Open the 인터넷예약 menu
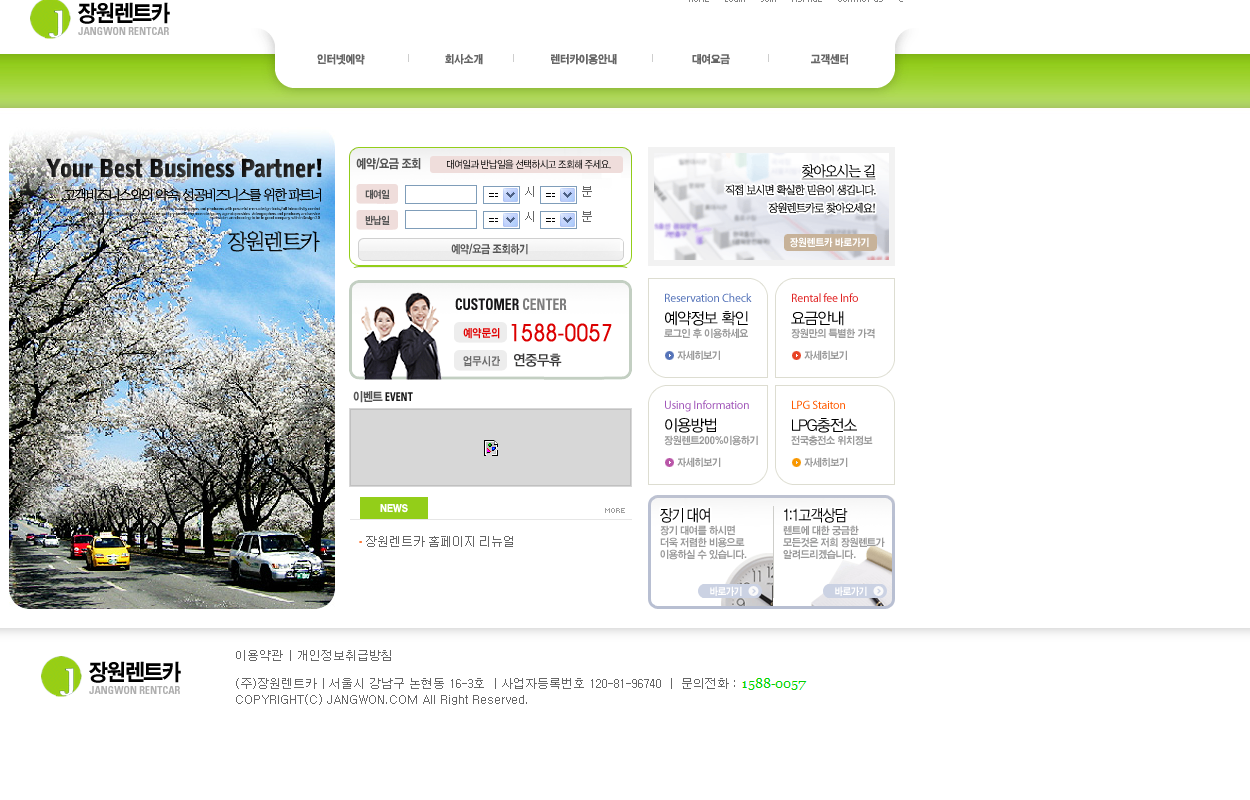Image resolution: width=1250 pixels, height=800 pixels. pos(341,59)
